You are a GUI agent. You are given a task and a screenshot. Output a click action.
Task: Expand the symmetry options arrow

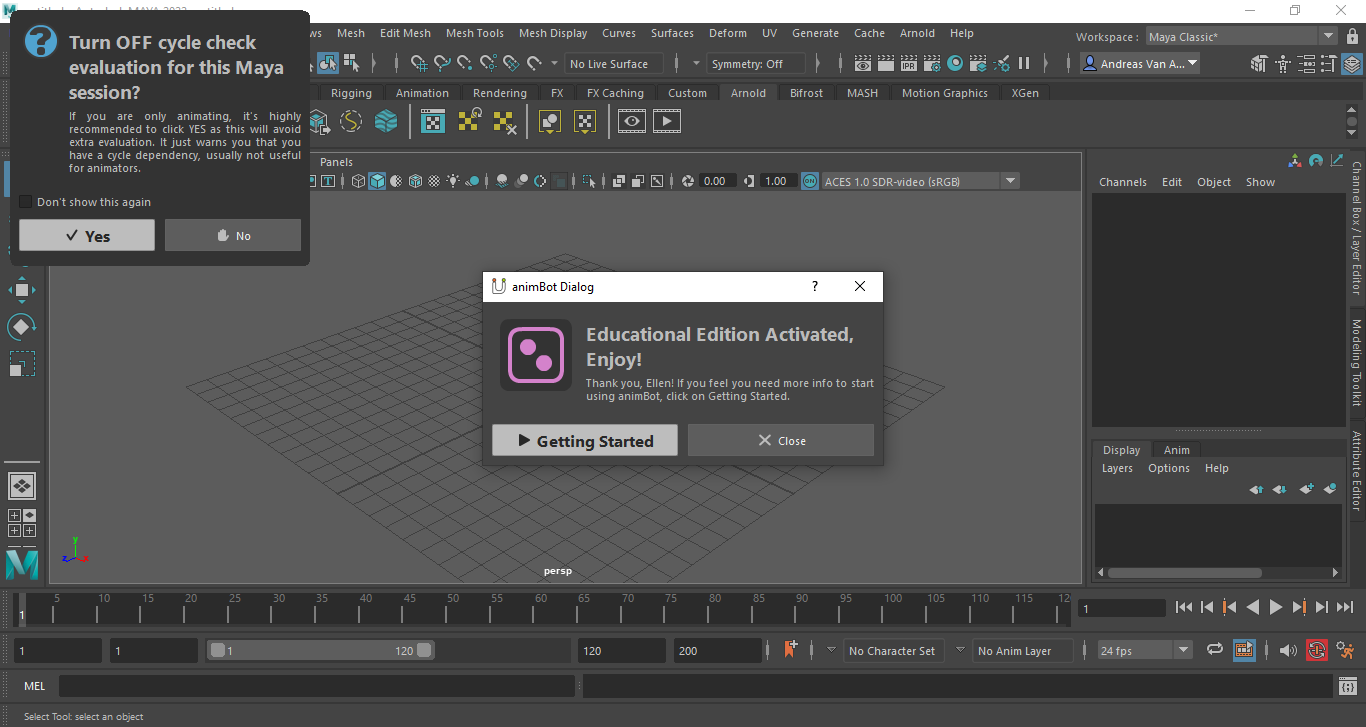(x=697, y=64)
